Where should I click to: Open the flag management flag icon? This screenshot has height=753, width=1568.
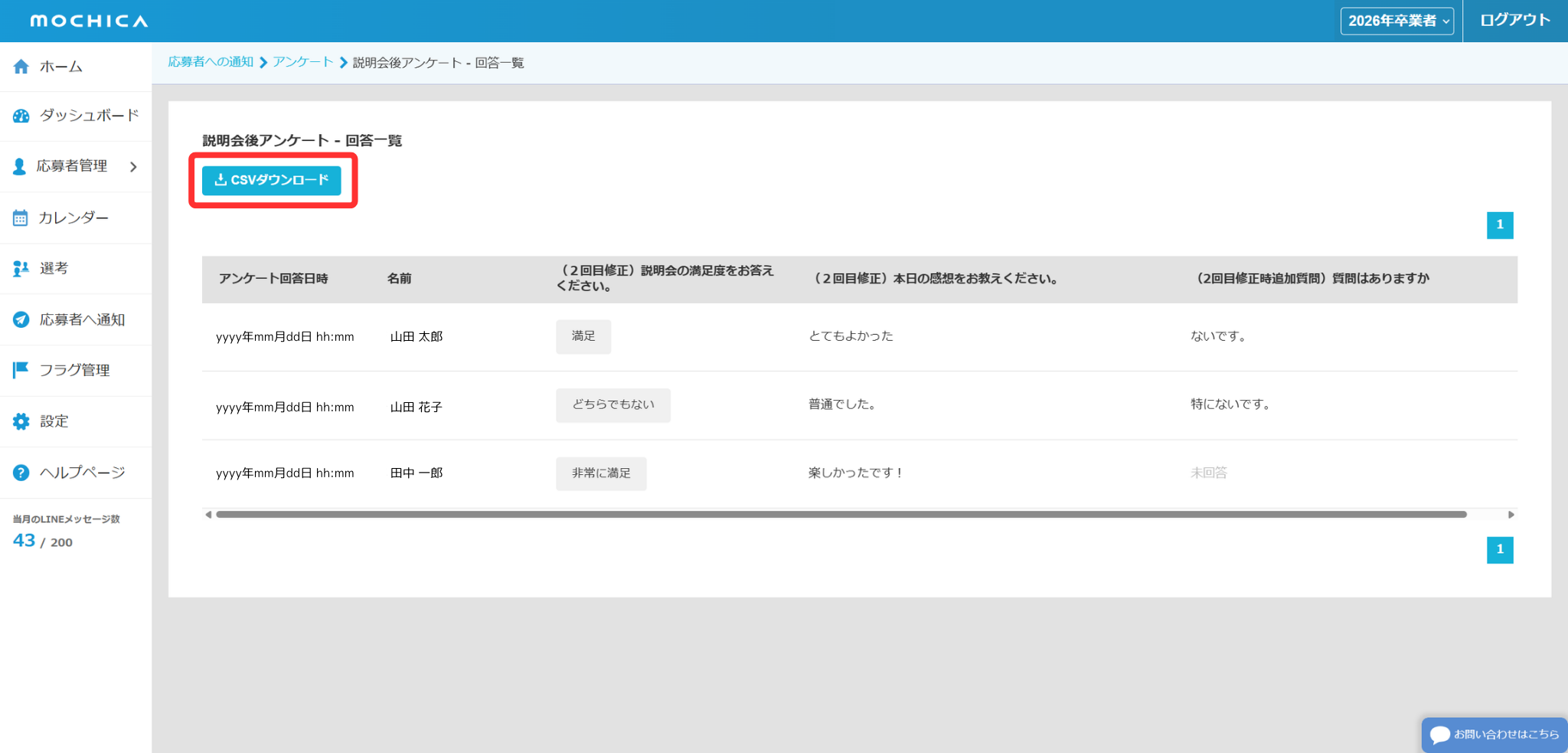21,370
